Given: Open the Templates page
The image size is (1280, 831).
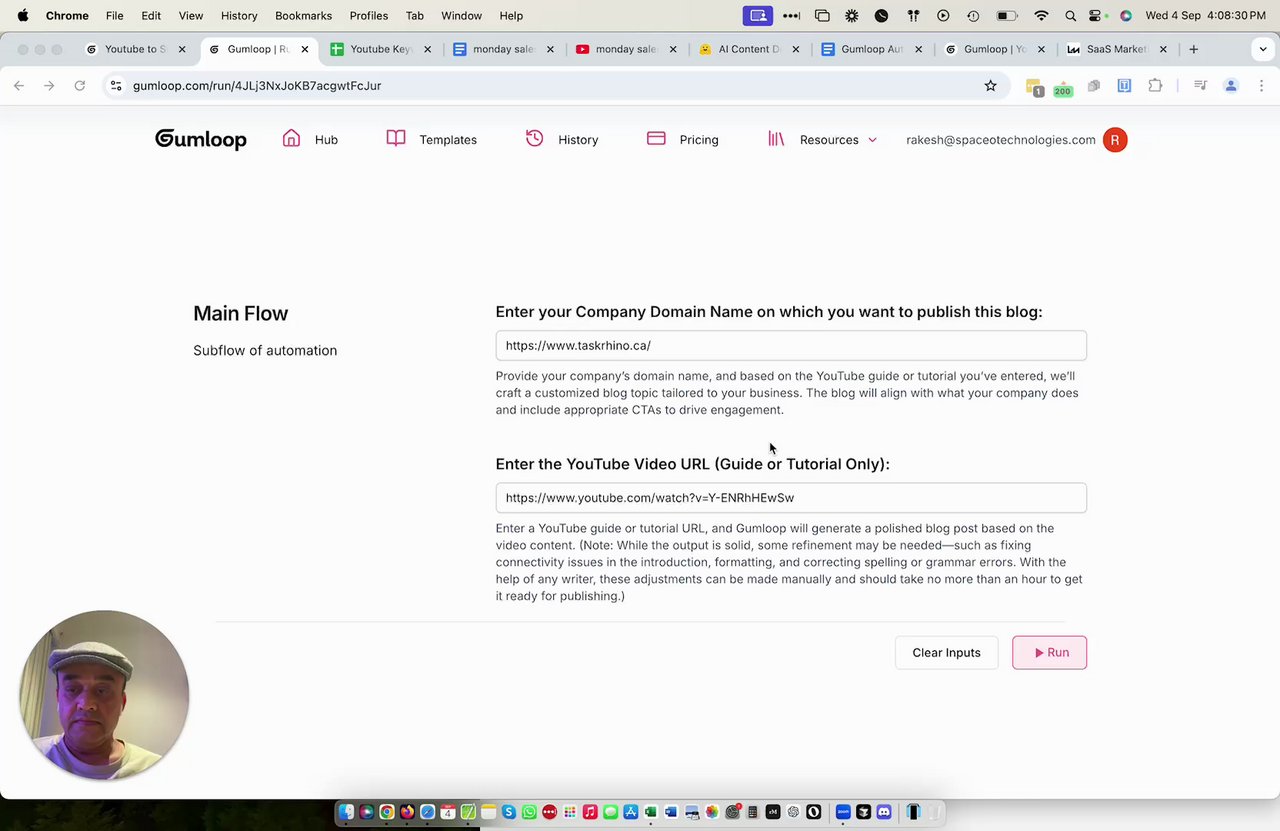Looking at the screenshot, I should [x=447, y=140].
